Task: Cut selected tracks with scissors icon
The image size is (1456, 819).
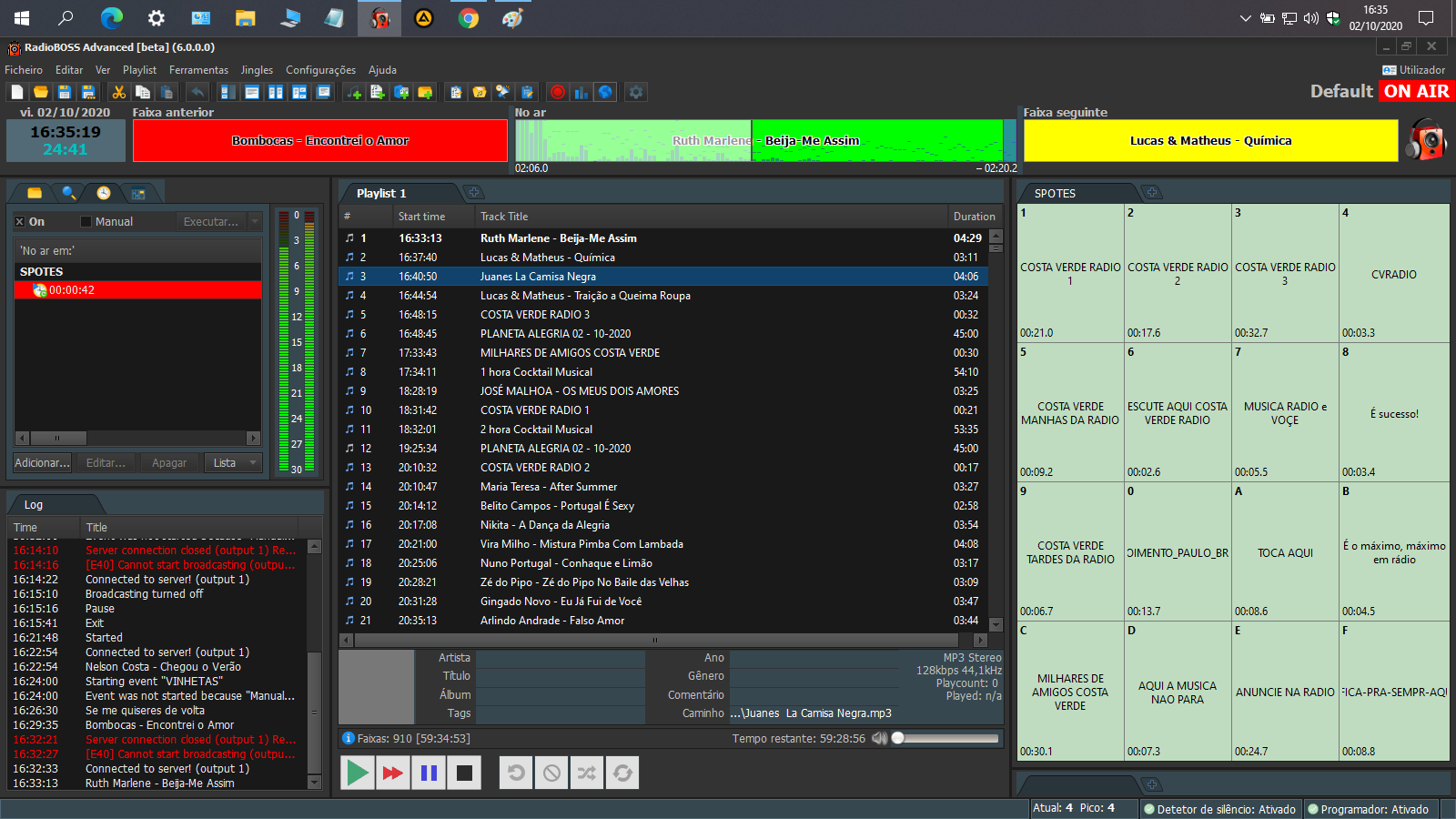Action: [x=118, y=92]
